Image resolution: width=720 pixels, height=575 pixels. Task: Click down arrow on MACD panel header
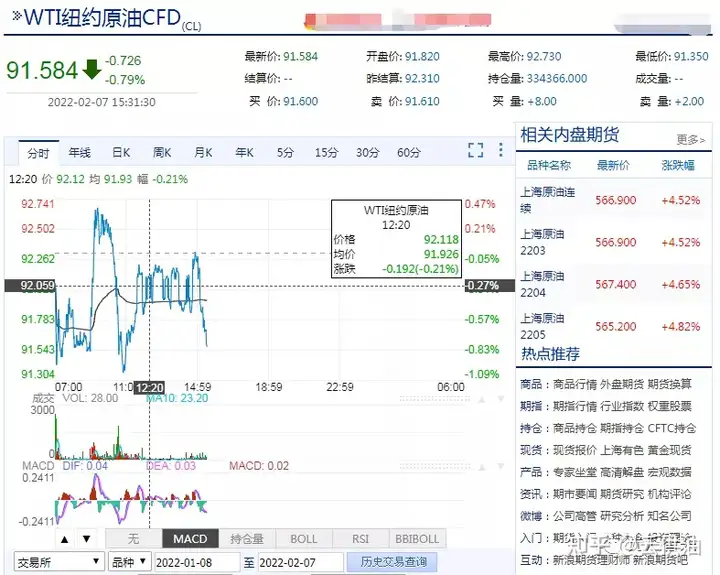pos(501,467)
